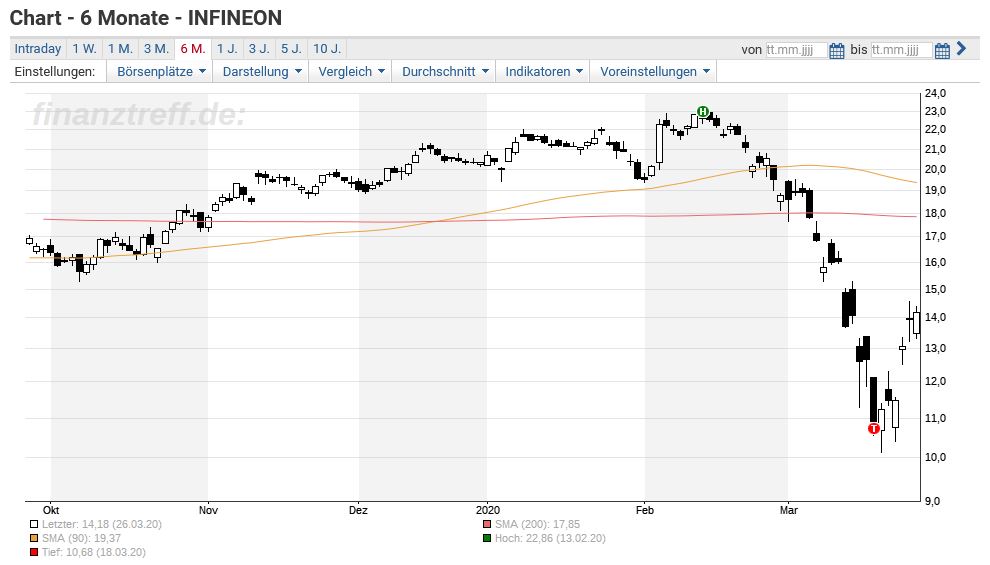Viewport: 990px width, 565px height.
Task: Click the 10,0 price axis label
Action: pyautogui.click(x=935, y=457)
